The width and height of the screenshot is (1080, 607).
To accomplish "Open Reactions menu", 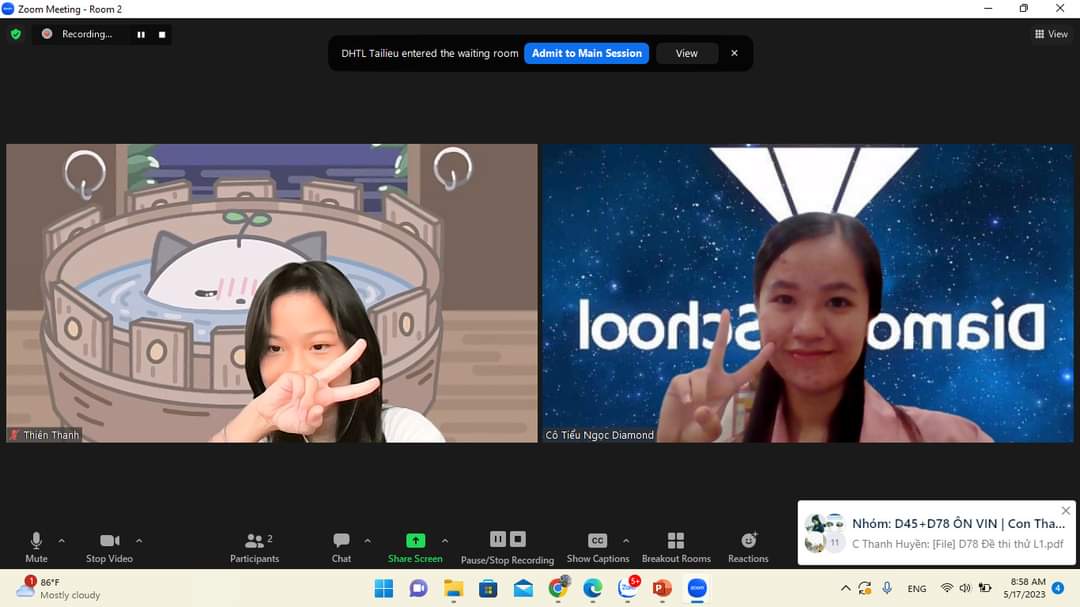I will pyautogui.click(x=748, y=547).
